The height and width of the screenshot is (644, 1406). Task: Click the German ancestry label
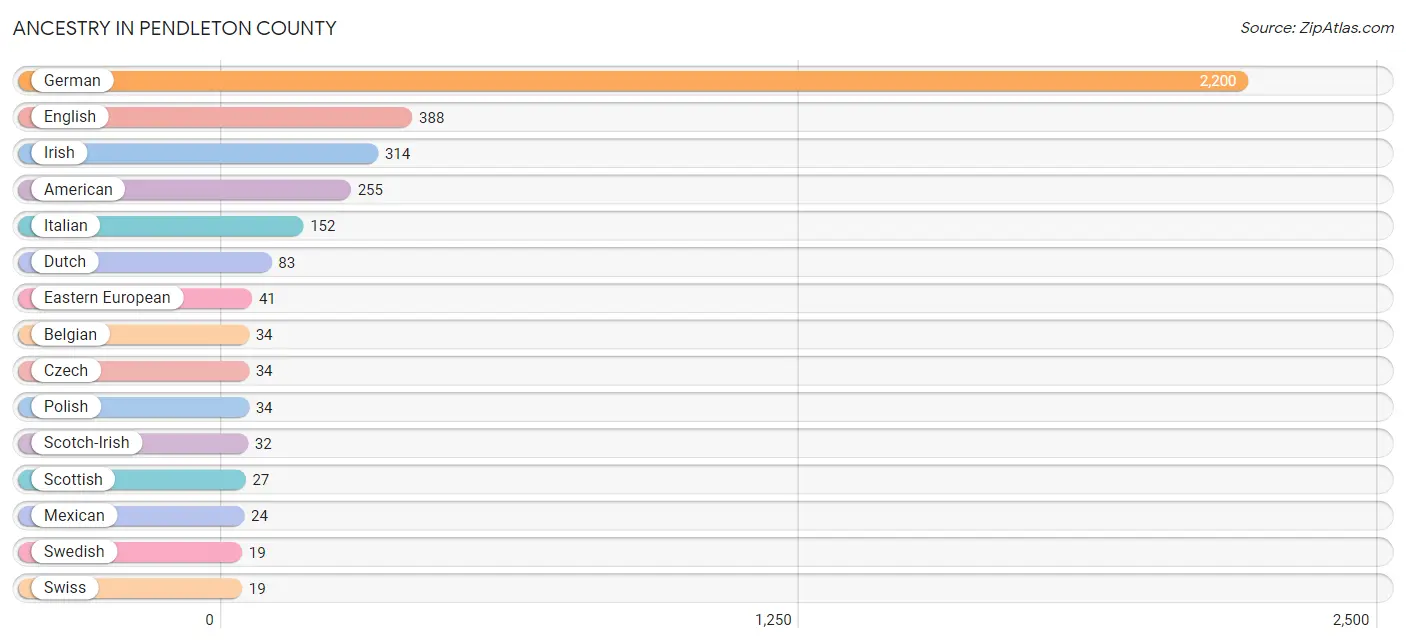pyautogui.click(x=72, y=81)
